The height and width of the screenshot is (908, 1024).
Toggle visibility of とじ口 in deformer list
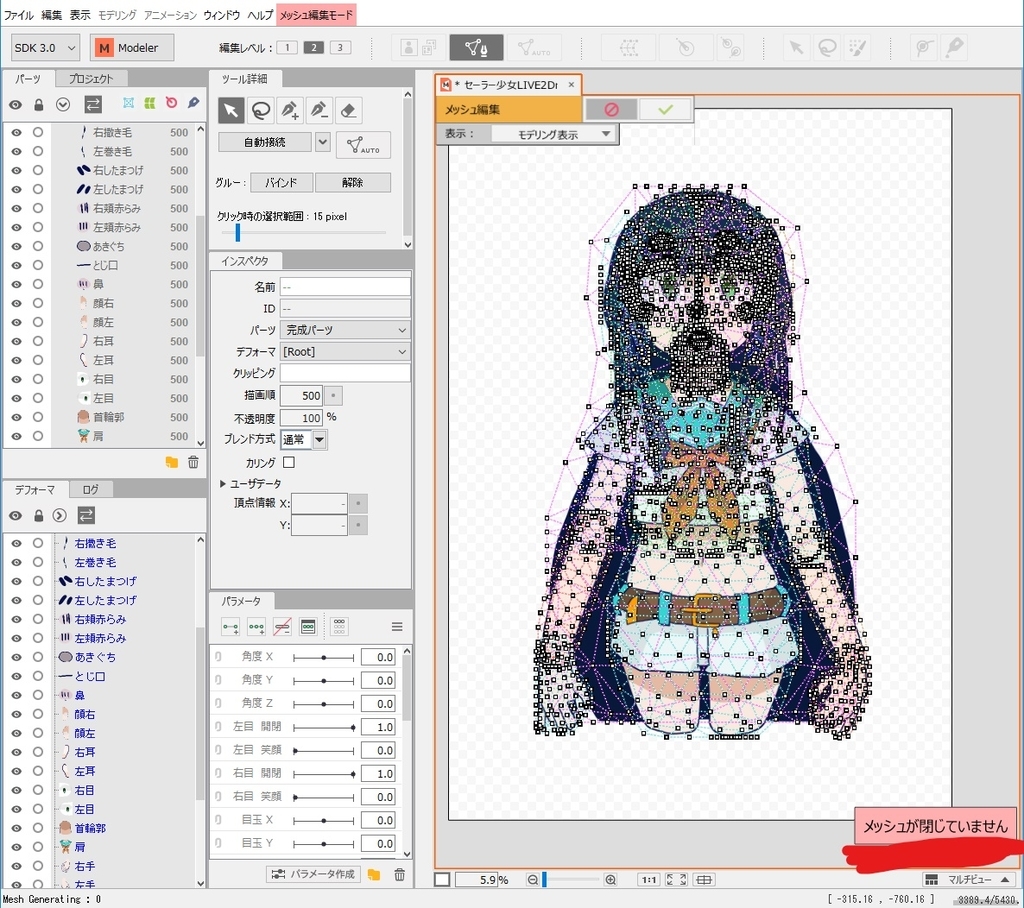tap(16, 676)
